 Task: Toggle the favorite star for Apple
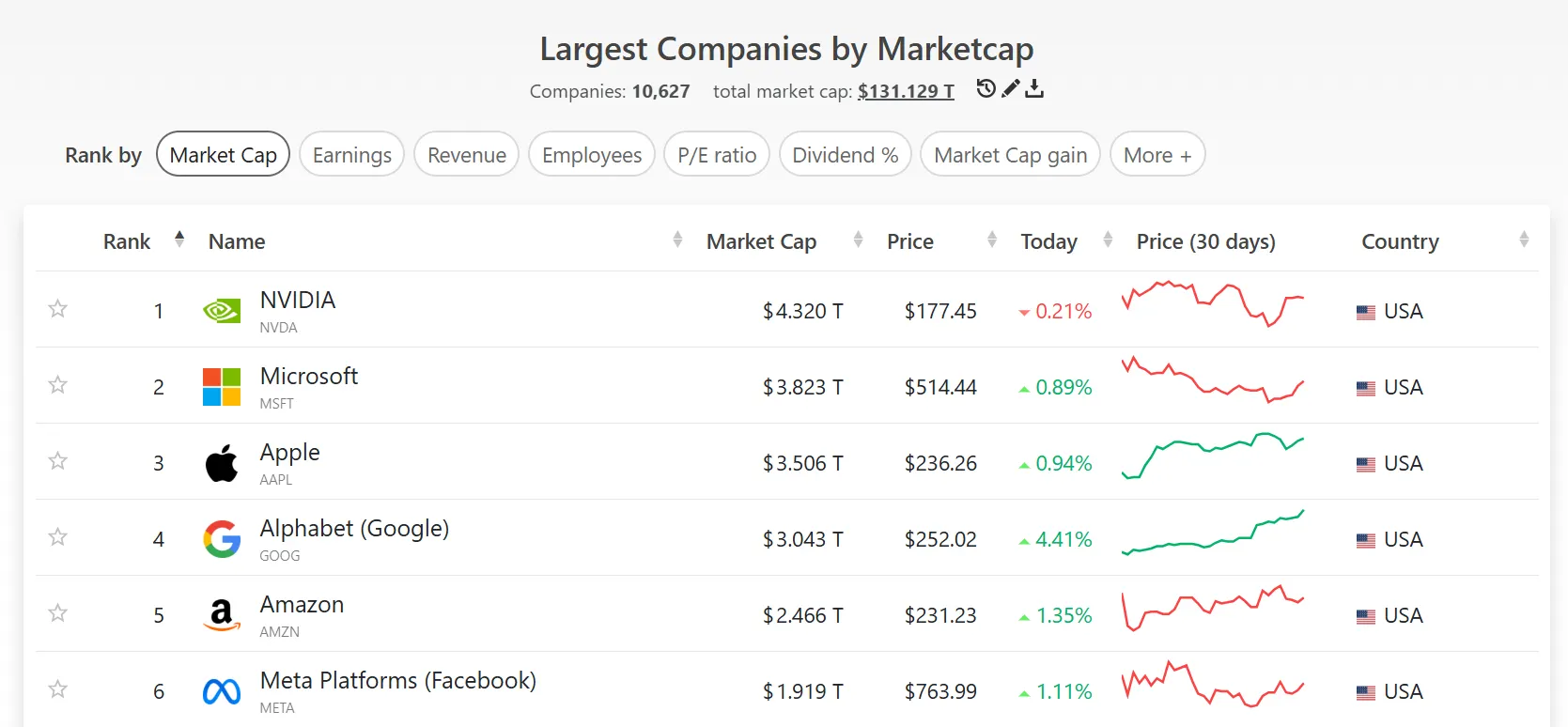tap(58, 460)
